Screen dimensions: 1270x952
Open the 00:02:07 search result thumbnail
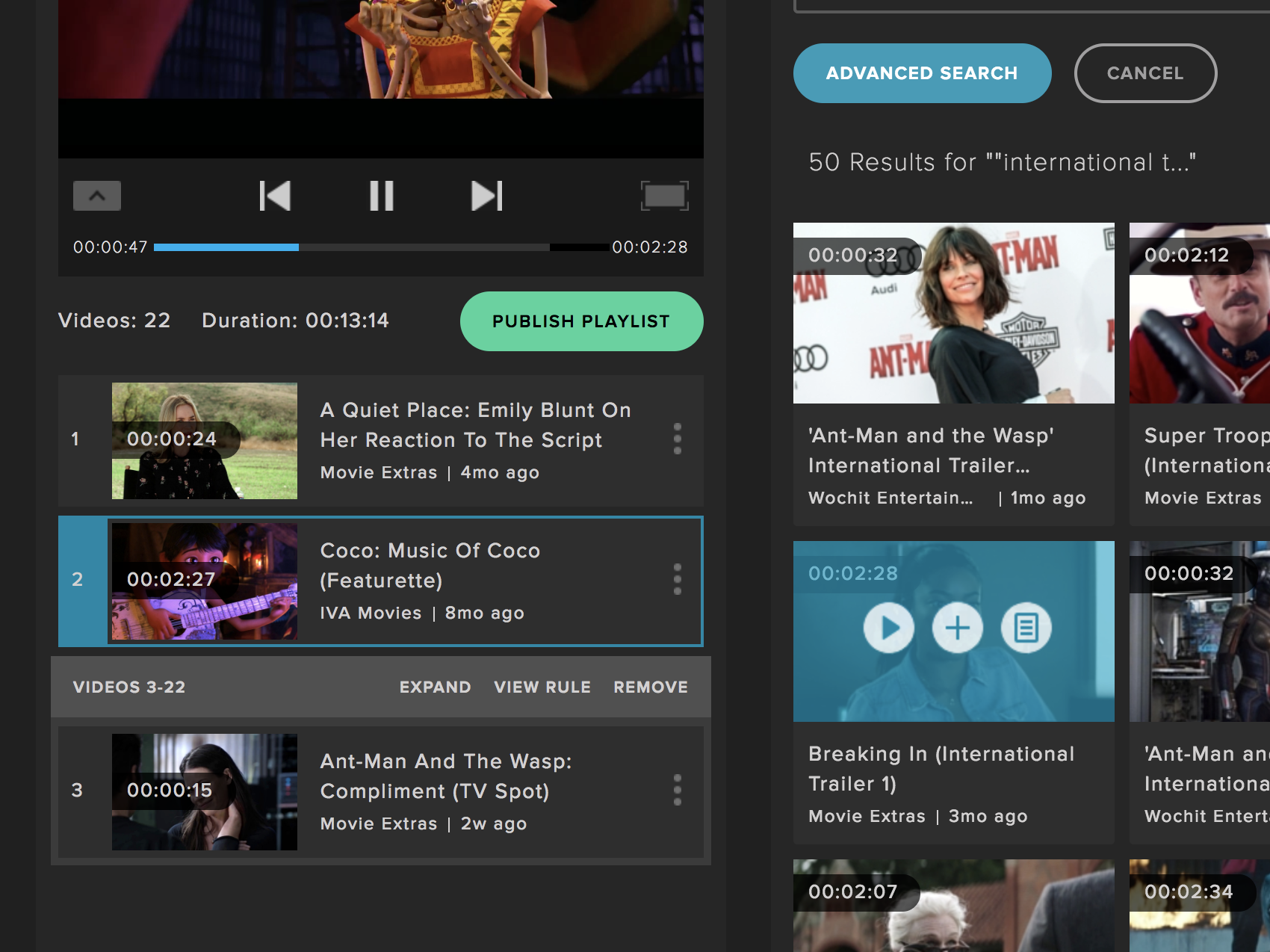[x=954, y=906]
